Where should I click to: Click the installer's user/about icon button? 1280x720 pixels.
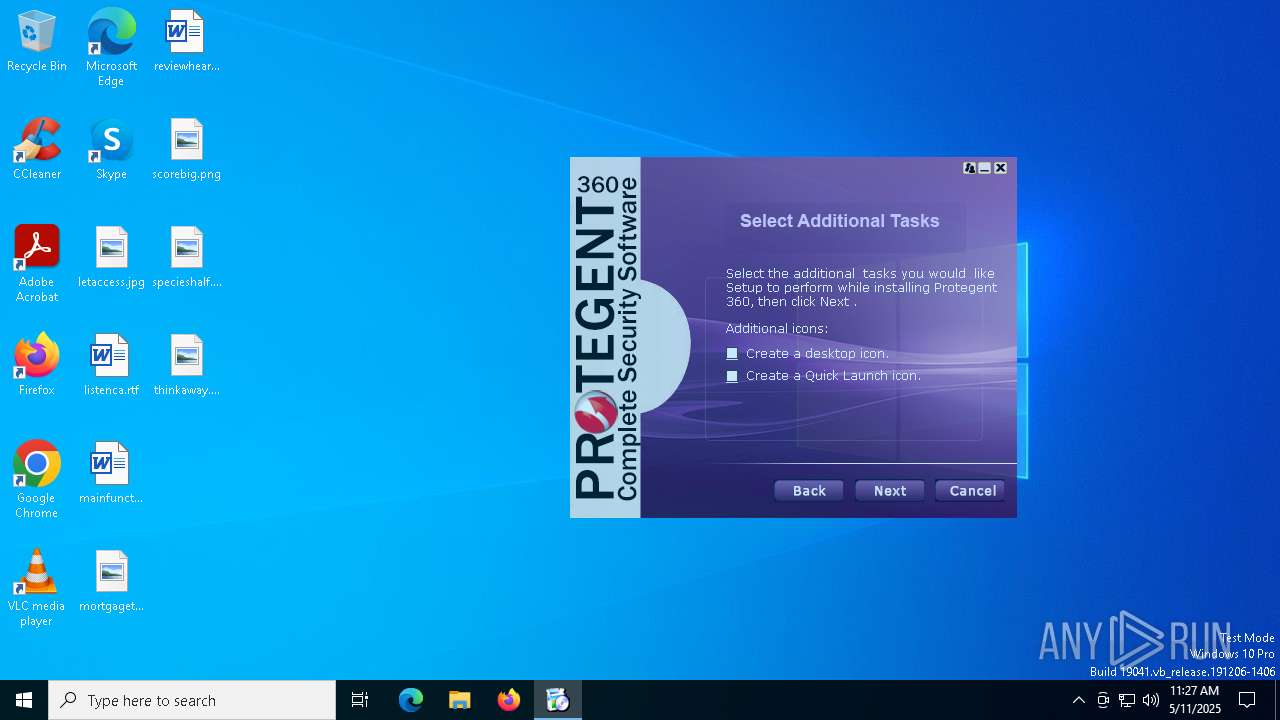[x=969, y=168]
